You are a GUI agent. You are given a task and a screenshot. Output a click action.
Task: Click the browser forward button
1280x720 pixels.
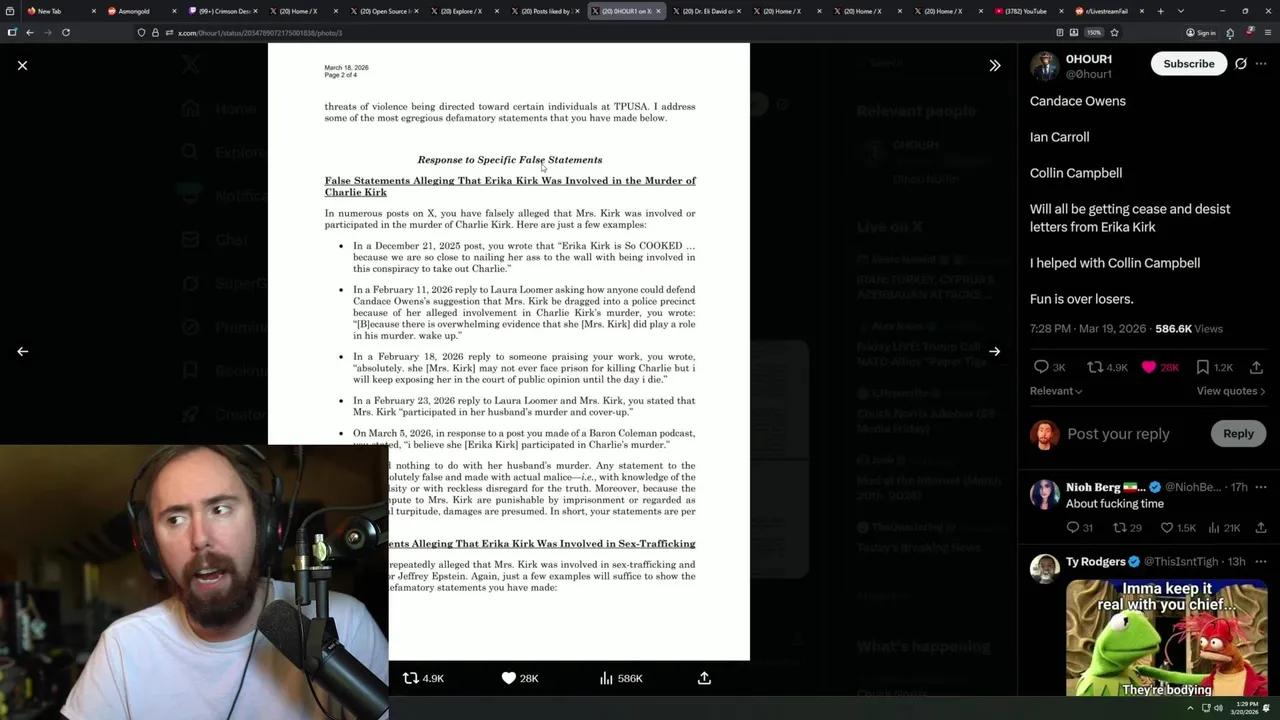(47, 32)
